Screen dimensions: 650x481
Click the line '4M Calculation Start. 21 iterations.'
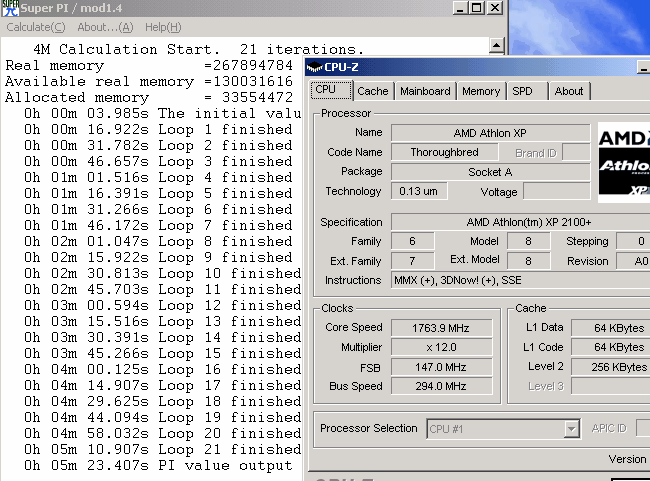(198, 49)
